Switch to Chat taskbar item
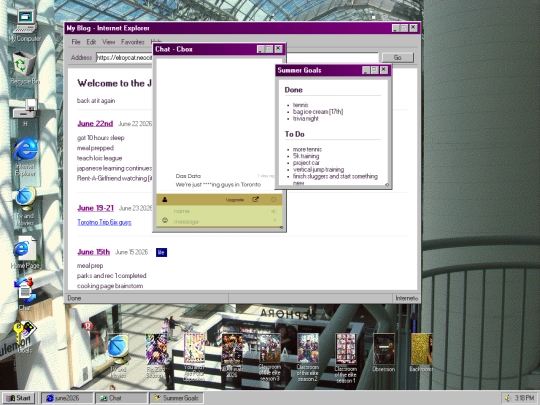 coord(121,398)
